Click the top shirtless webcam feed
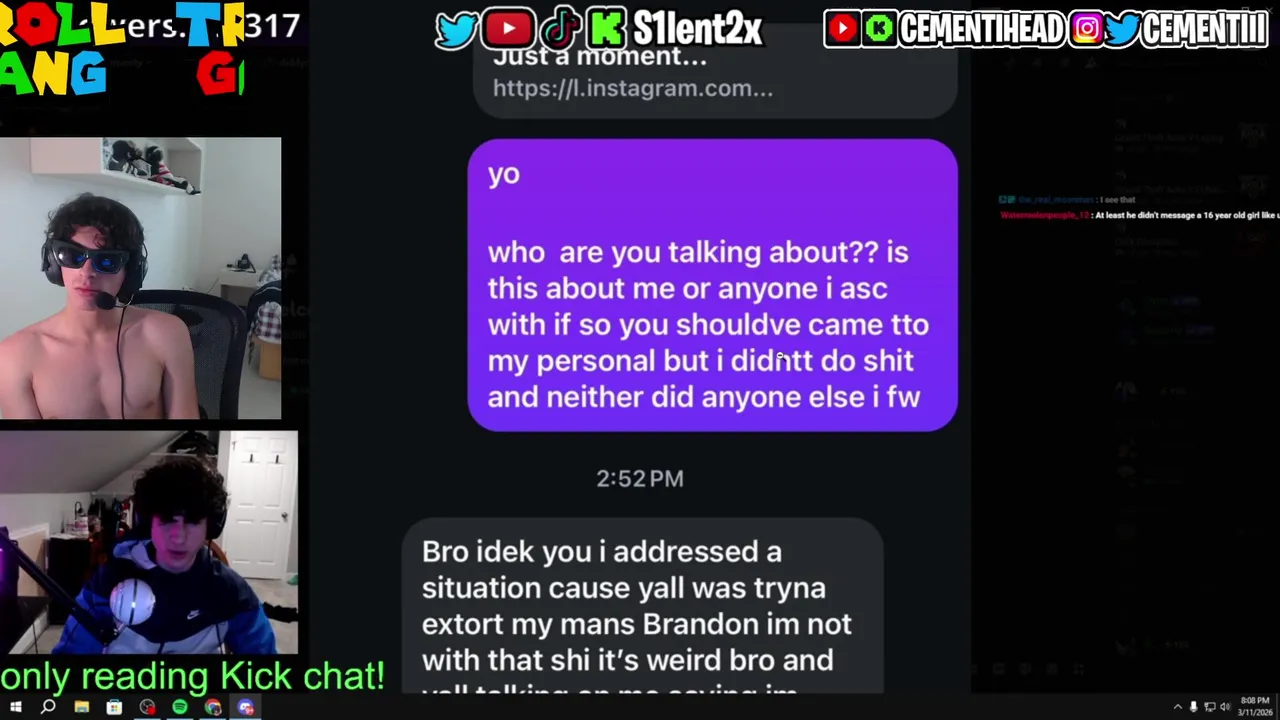 pos(141,278)
